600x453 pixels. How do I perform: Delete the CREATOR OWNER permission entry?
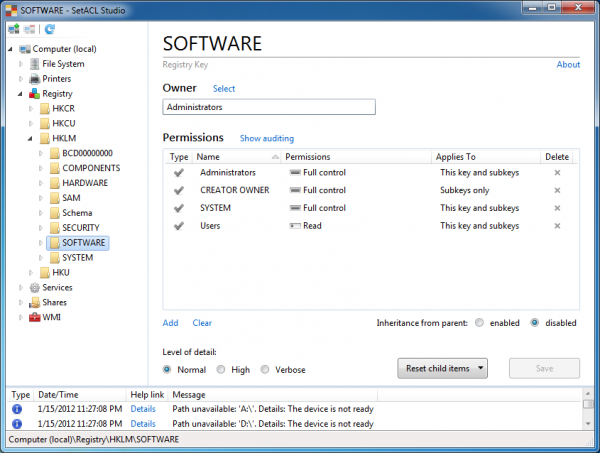(x=557, y=190)
